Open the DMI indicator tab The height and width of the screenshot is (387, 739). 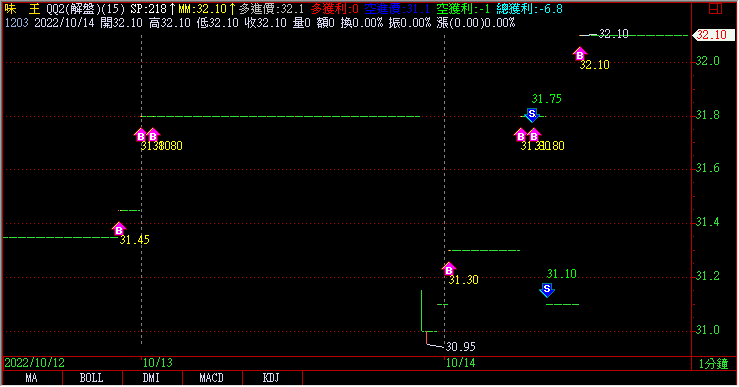coord(152,378)
